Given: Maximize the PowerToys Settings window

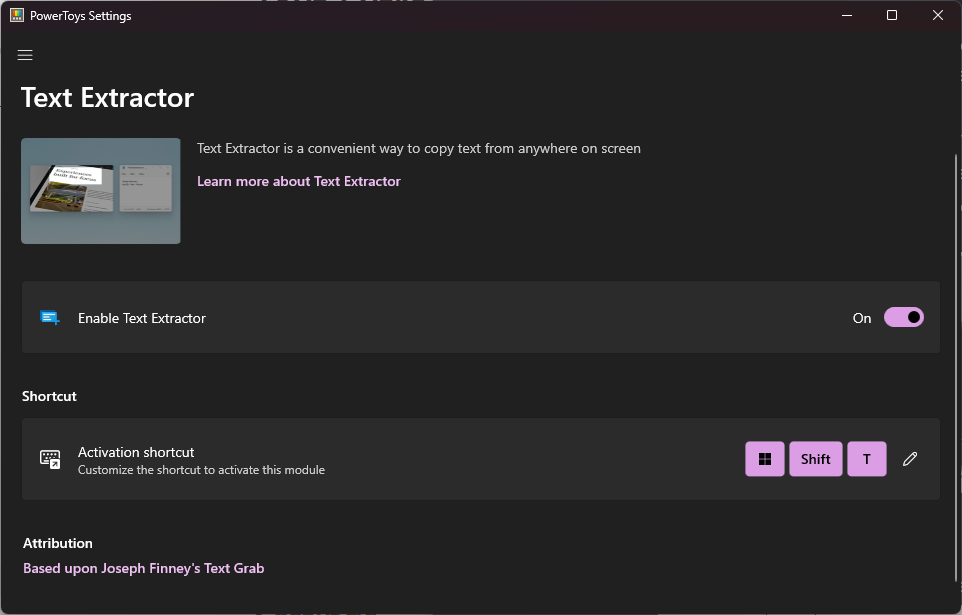Looking at the screenshot, I should (892, 15).
